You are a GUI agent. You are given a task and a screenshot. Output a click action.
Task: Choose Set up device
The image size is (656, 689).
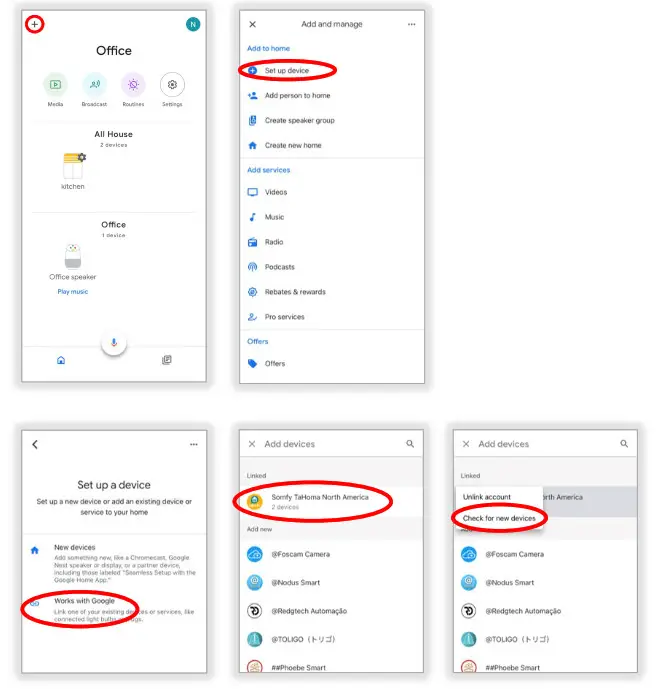[332, 70]
